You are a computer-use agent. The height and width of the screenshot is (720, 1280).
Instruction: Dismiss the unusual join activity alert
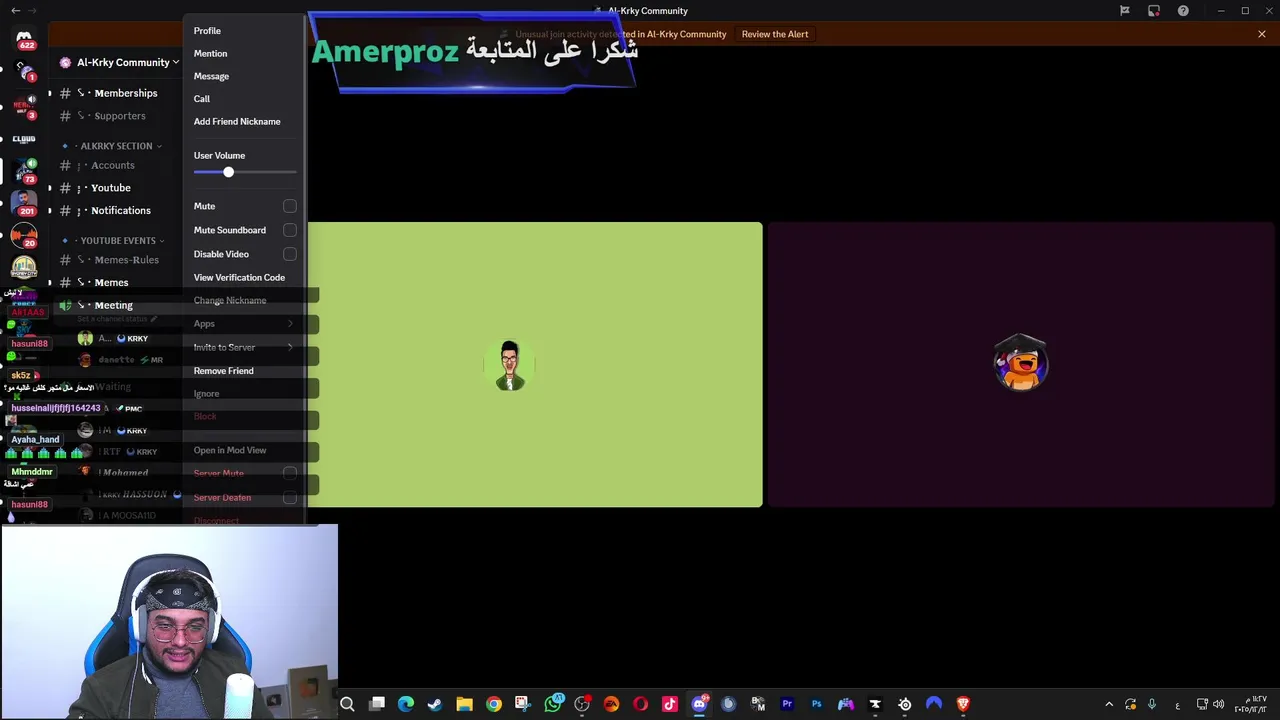click(1262, 34)
